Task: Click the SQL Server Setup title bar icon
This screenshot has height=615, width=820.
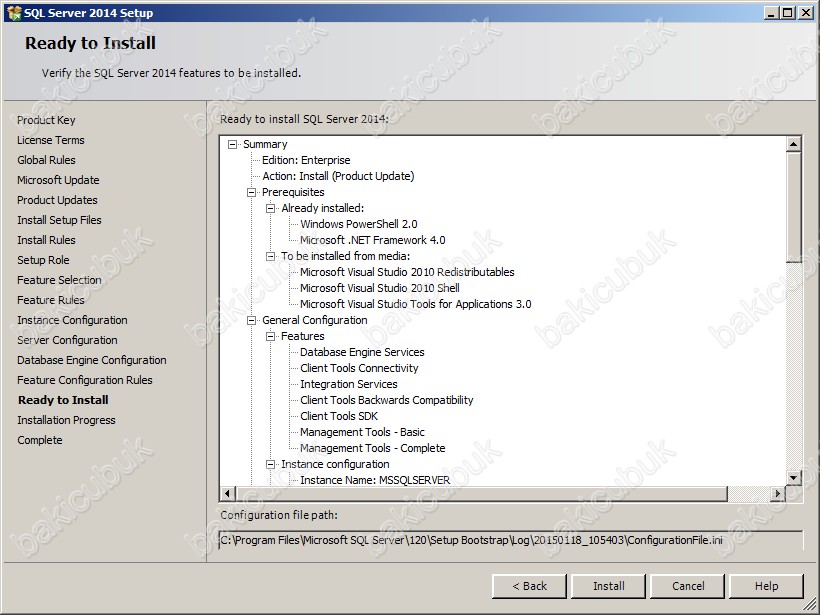Action: (x=14, y=13)
